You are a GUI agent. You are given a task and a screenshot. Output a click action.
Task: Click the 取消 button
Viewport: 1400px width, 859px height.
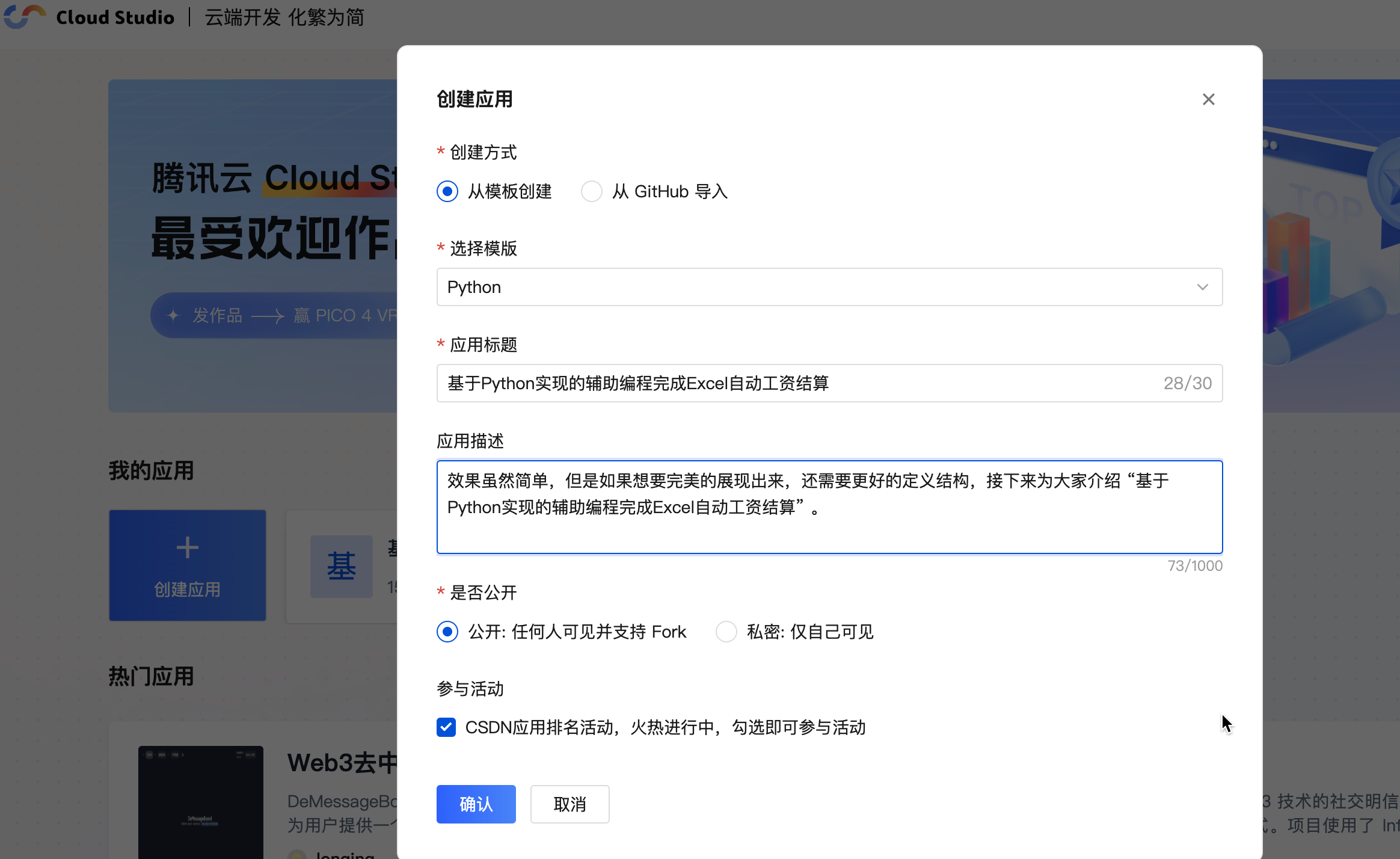pos(570,804)
